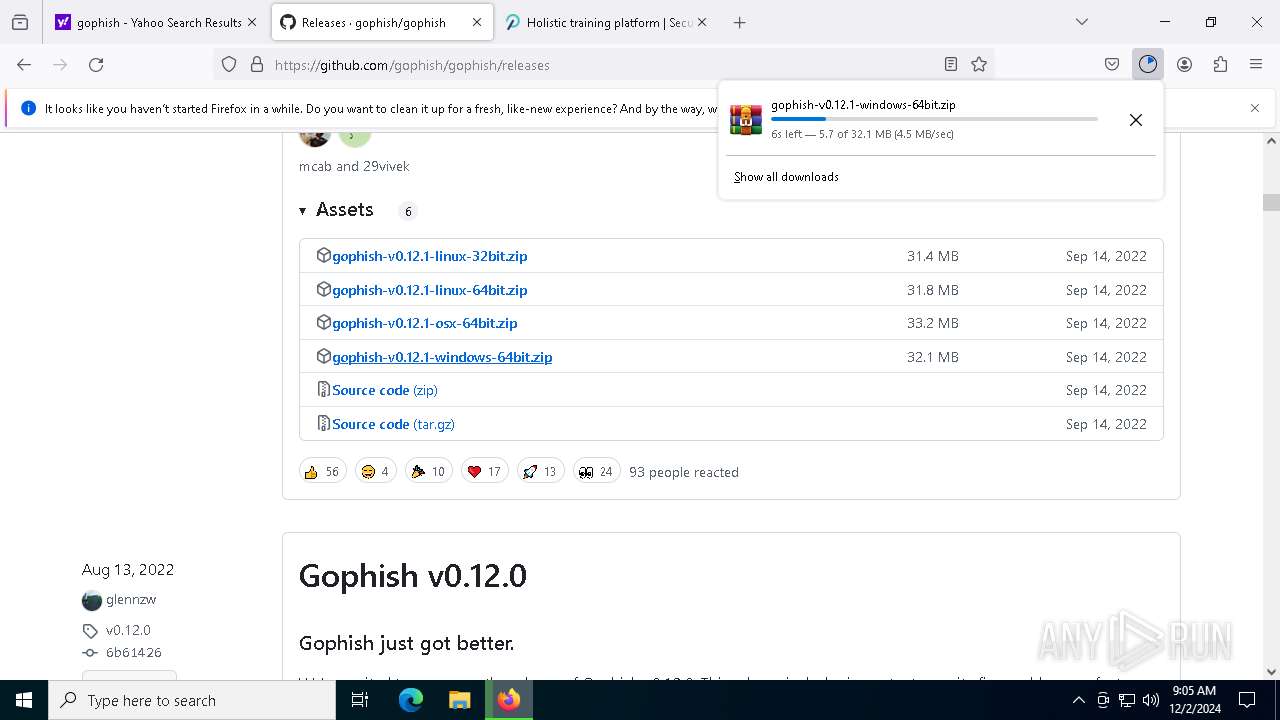Image resolution: width=1280 pixels, height=720 pixels.
Task: Open gophish-v0.12.1-windows-64bit.zip download entry
Action: click(x=913, y=119)
